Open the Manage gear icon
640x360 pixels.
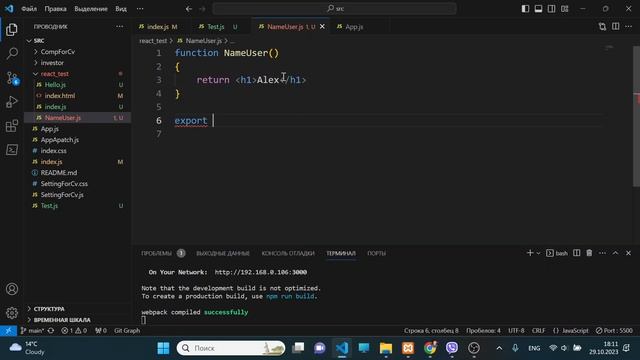12,313
